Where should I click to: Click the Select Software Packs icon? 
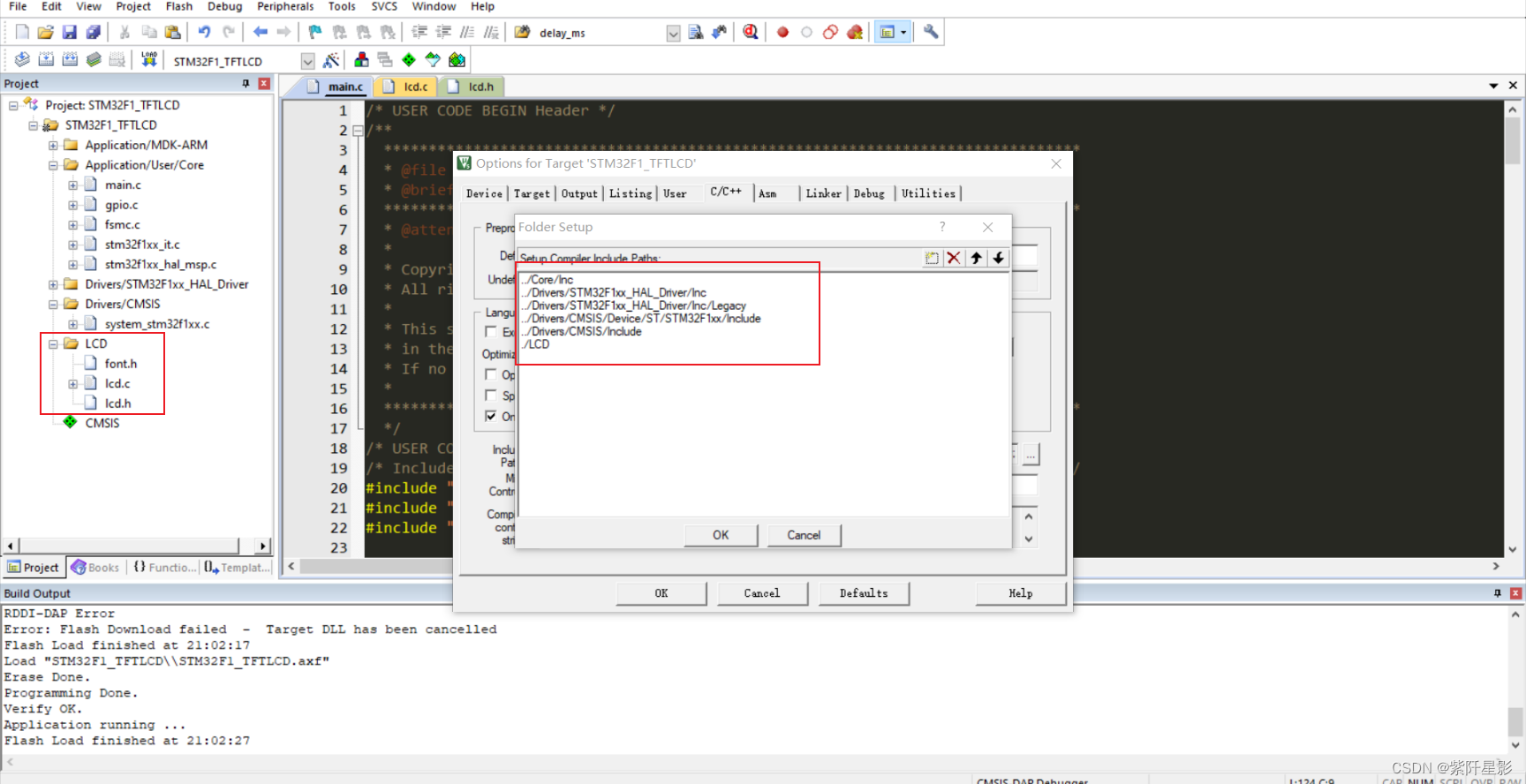point(433,60)
